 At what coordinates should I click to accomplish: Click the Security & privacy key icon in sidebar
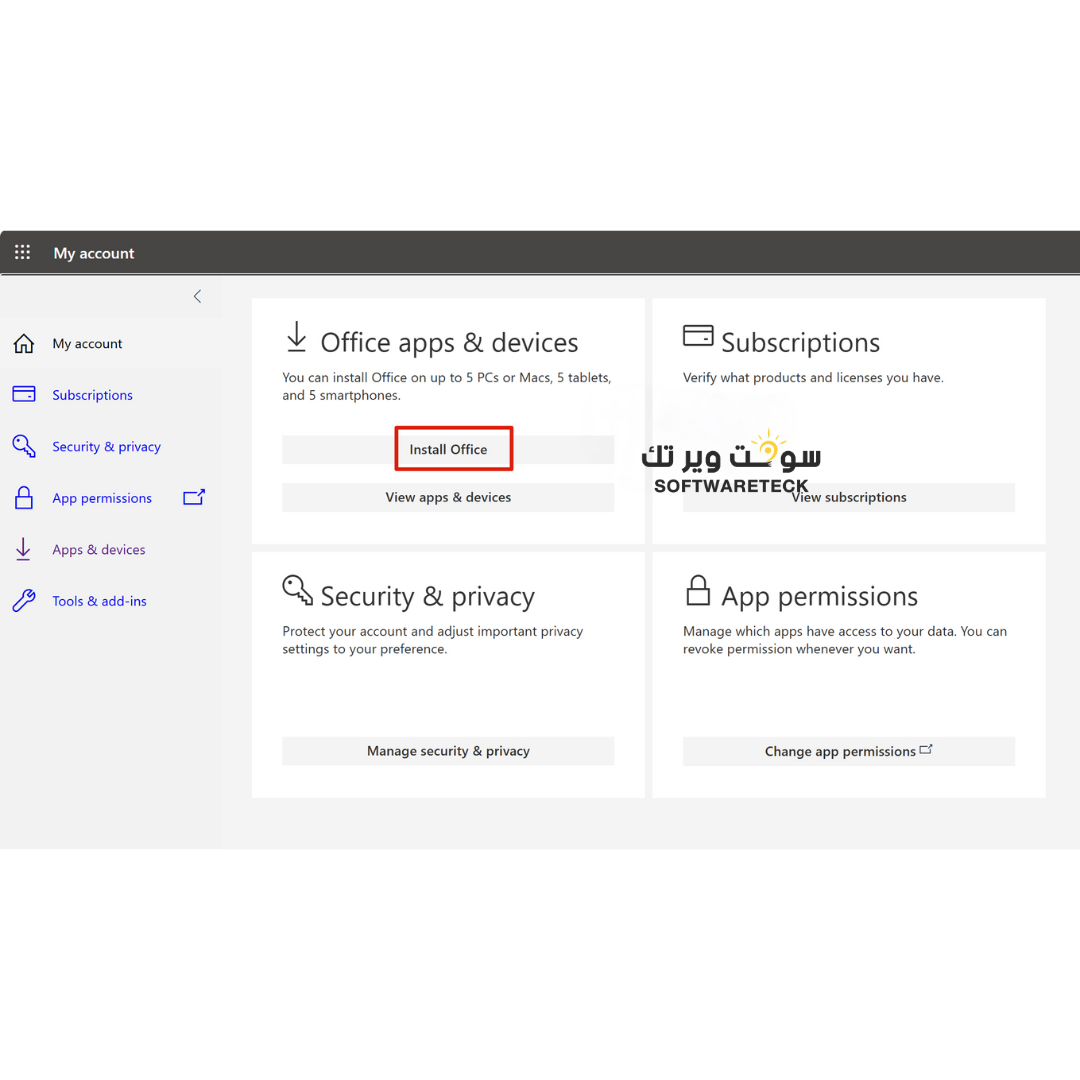click(24, 446)
